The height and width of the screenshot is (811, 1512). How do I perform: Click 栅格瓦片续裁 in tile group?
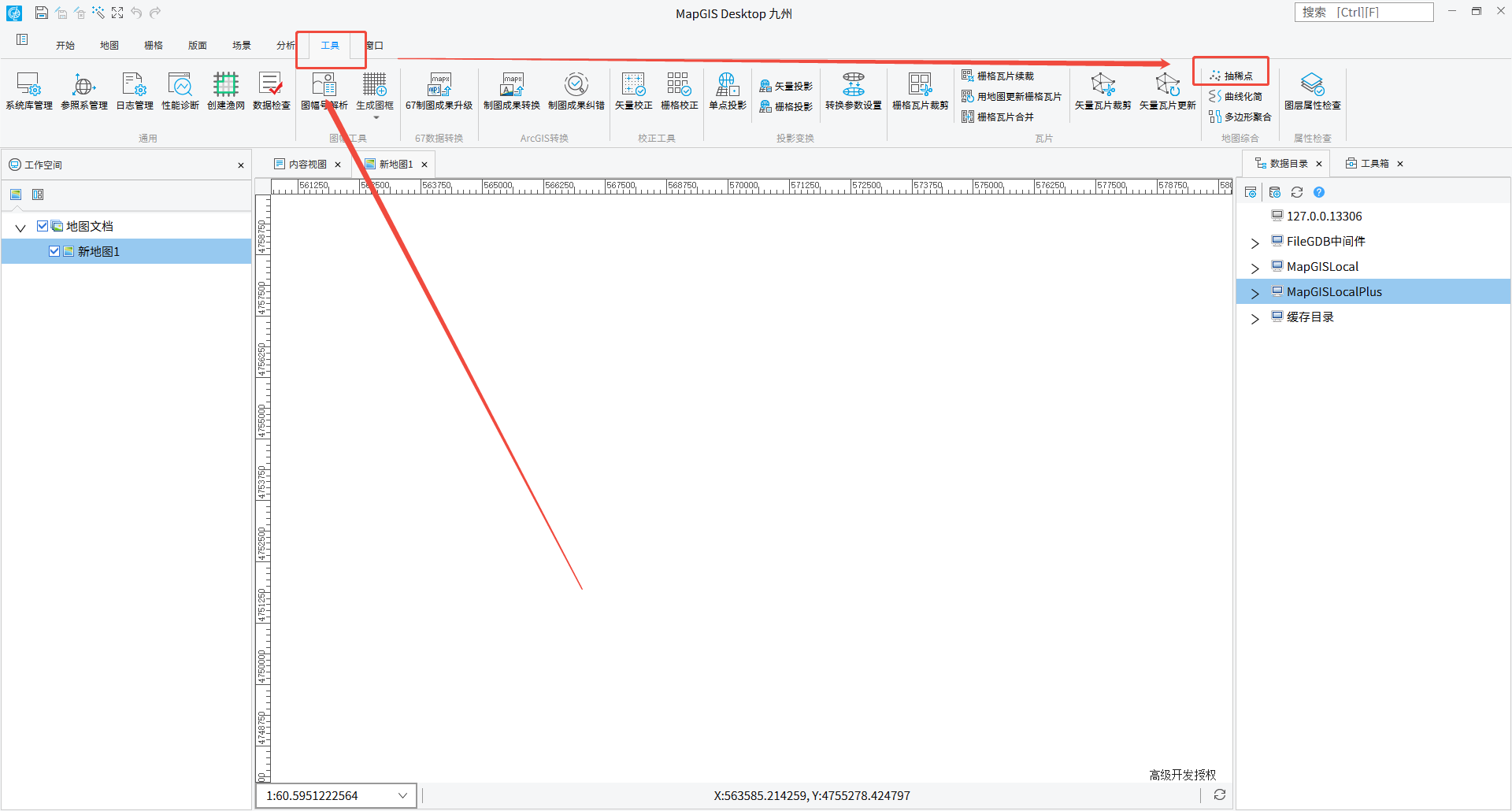998,76
